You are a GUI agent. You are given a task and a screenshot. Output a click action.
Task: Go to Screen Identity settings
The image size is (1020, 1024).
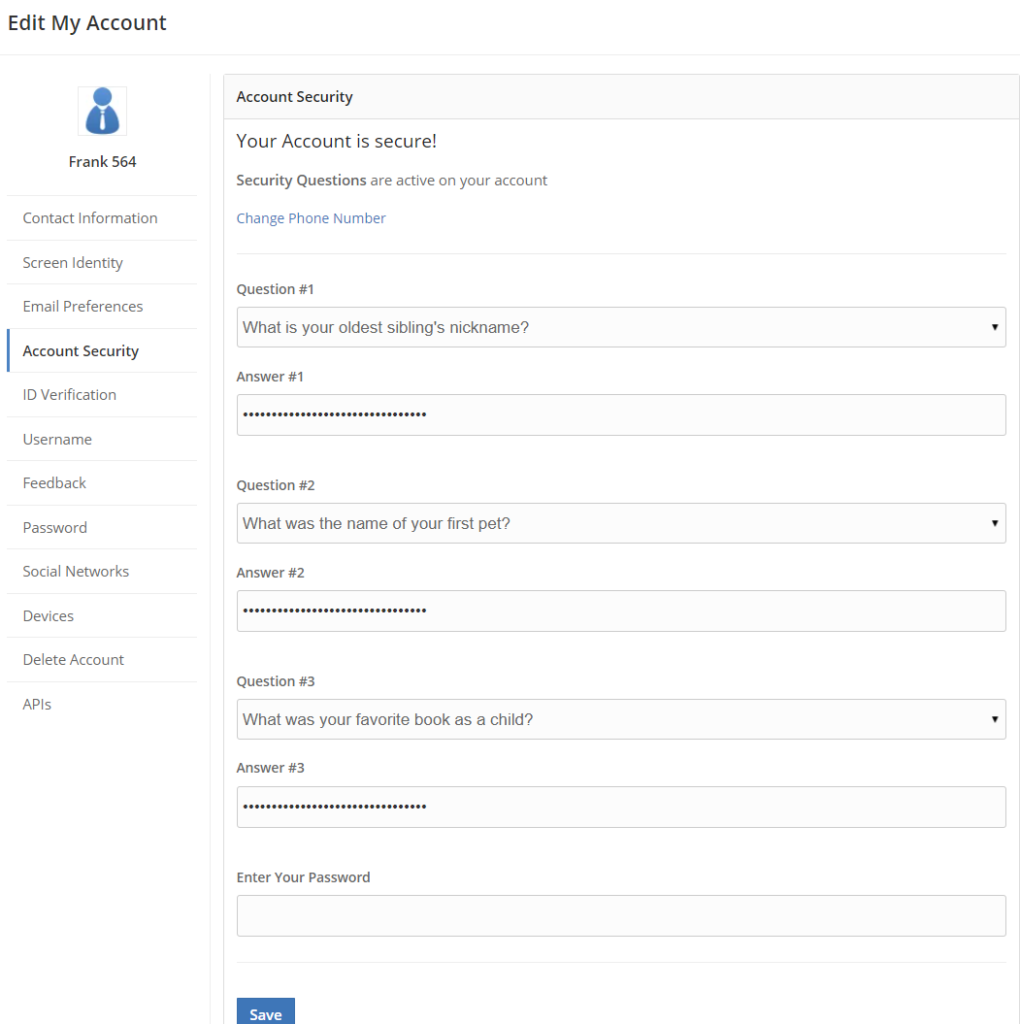tap(73, 263)
